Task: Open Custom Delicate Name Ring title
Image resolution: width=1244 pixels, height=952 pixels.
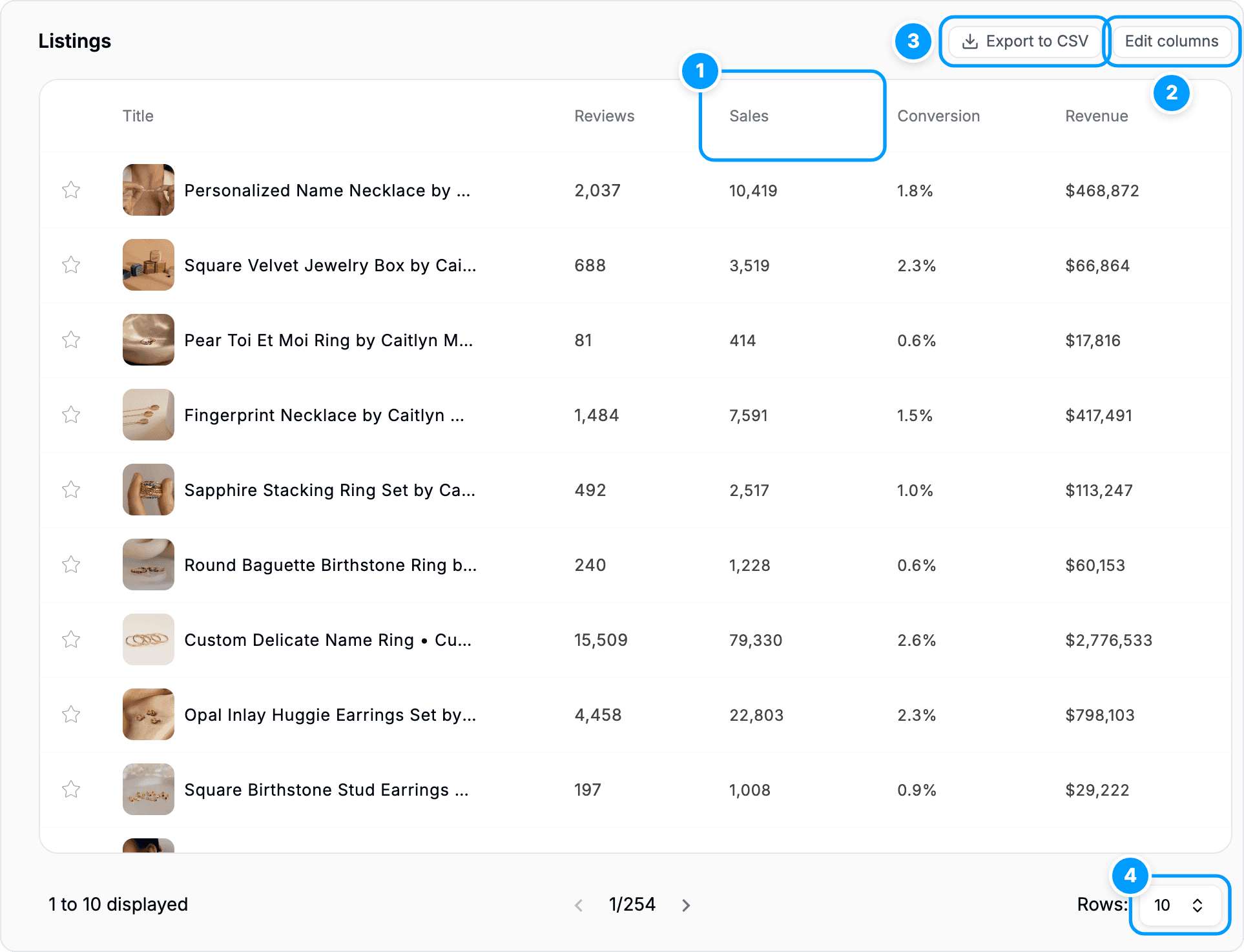Action: coord(328,640)
